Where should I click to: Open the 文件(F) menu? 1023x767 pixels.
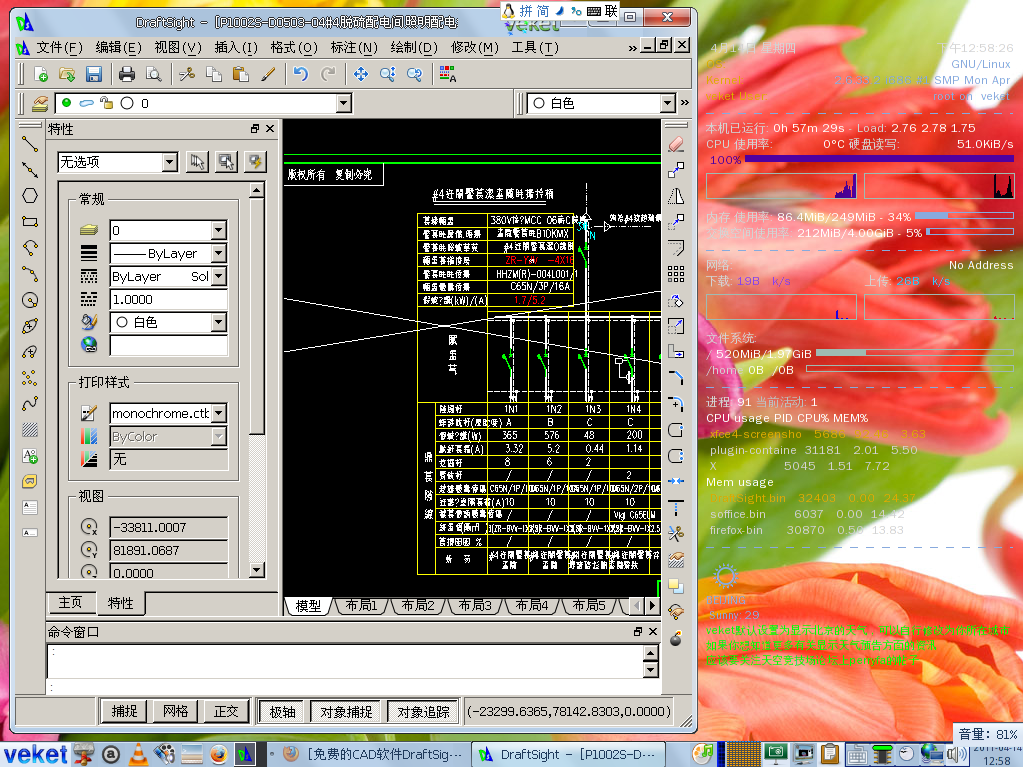click(x=59, y=48)
